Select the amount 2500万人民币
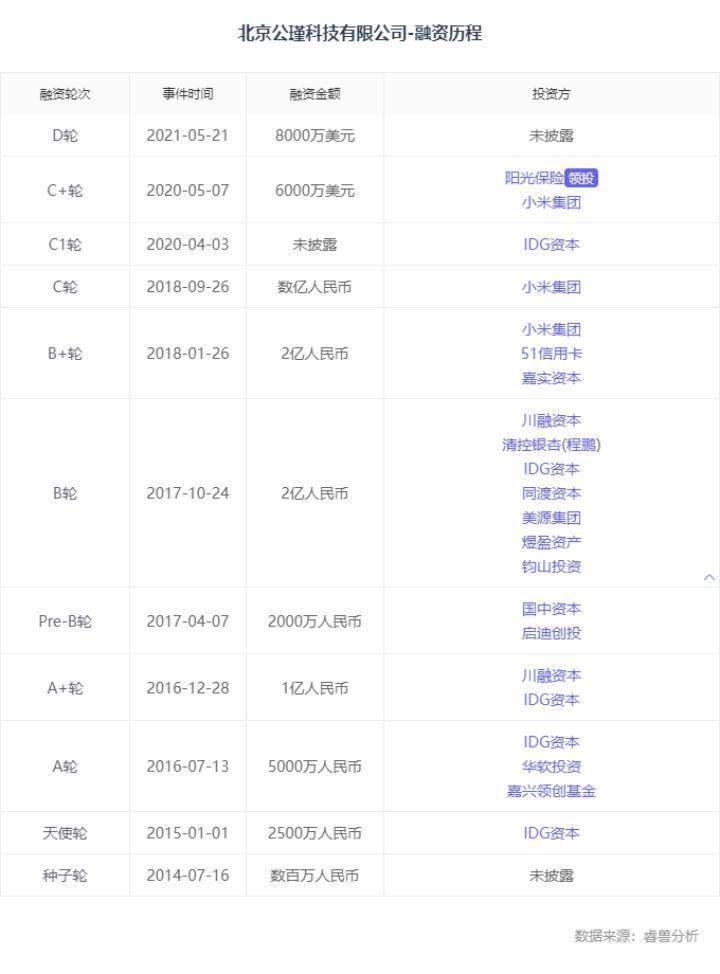 314,833
